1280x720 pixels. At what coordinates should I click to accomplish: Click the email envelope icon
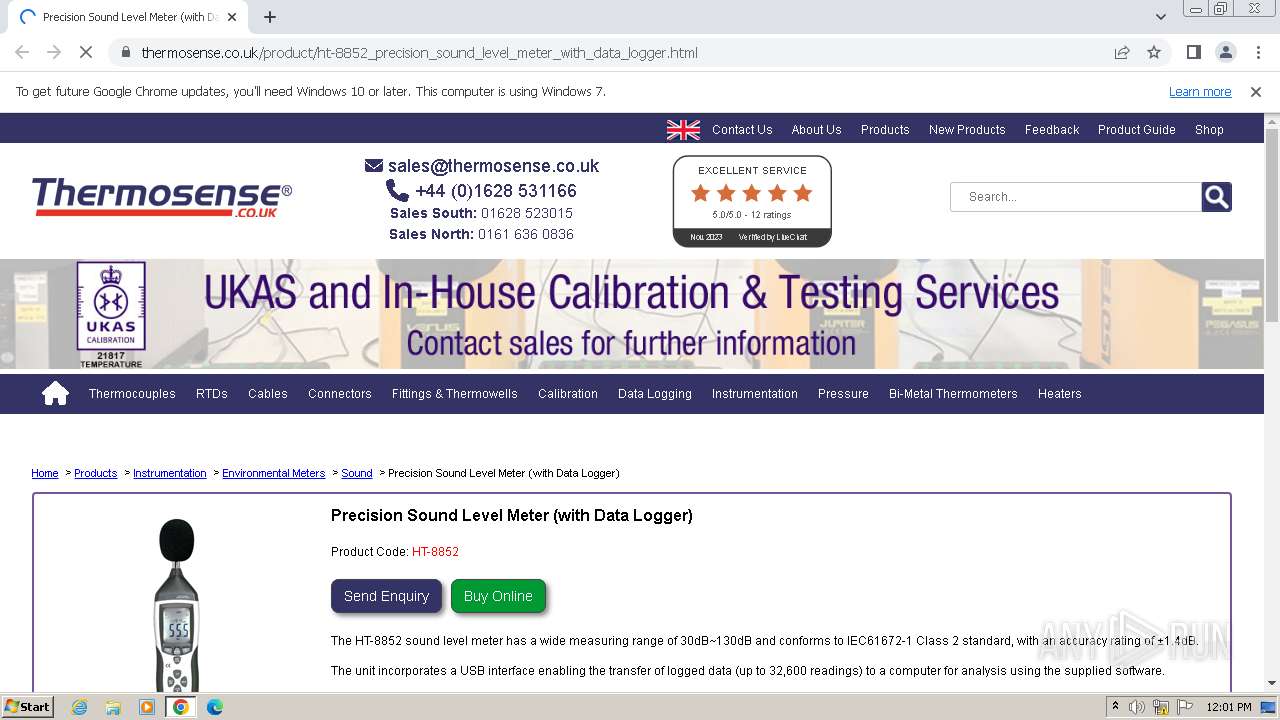click(x=374, y=166)
